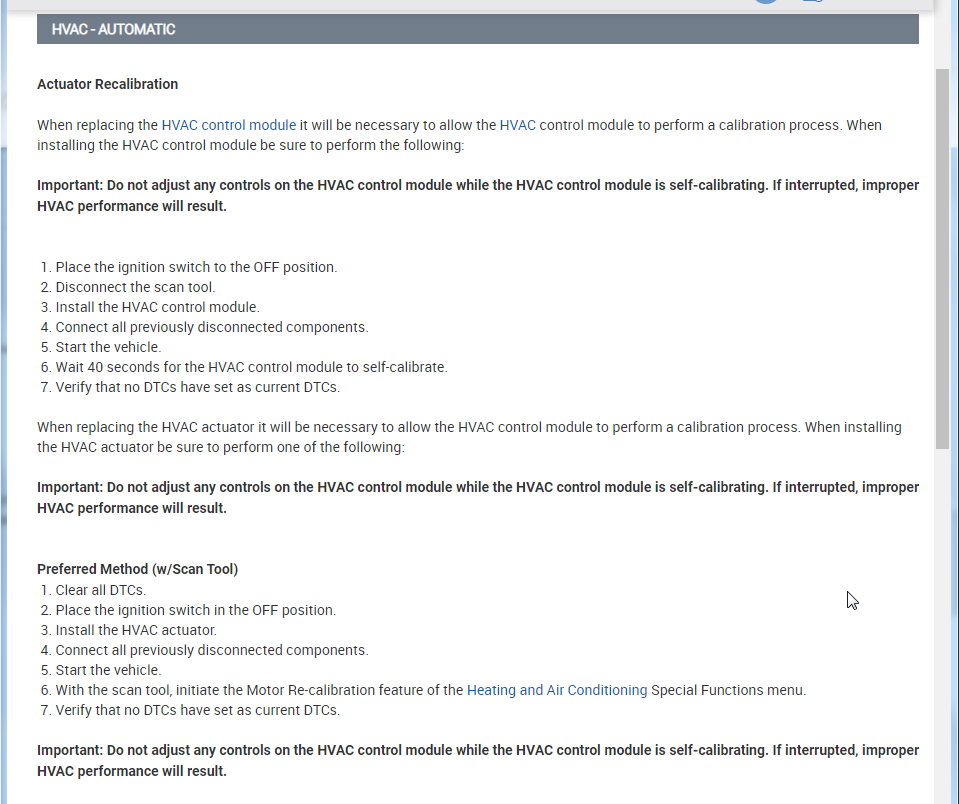Click the vertical scrollbar thumb

(943, 260)
